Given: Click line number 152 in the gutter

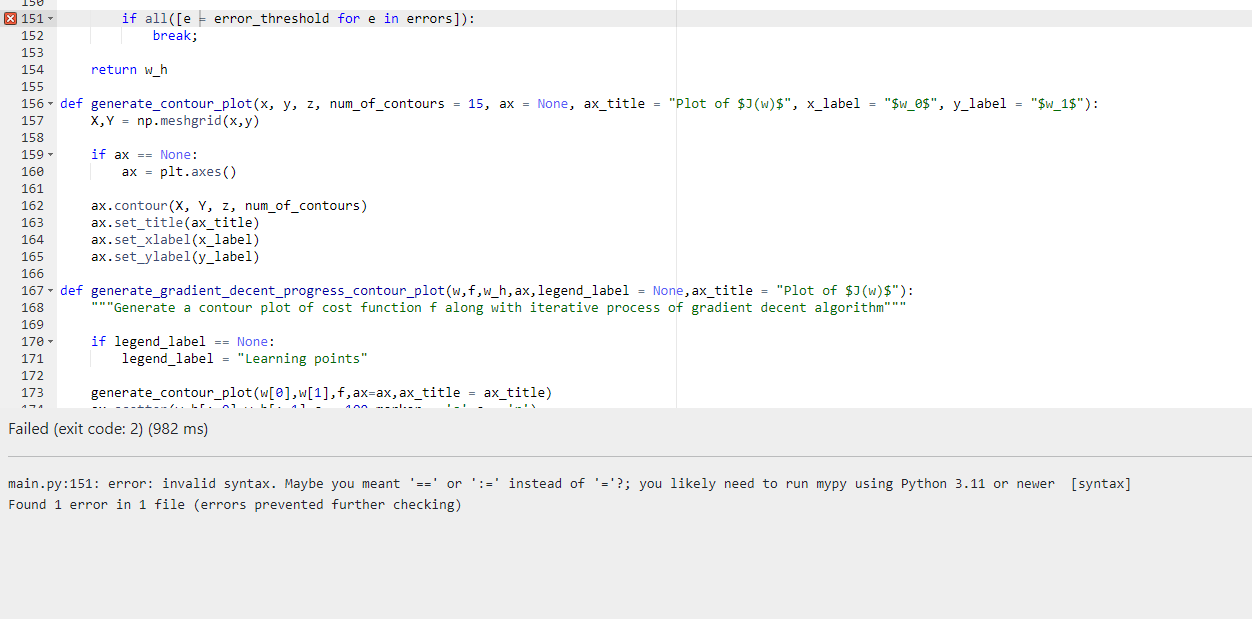Looking at the screenshot, I should tap(32, 36).
